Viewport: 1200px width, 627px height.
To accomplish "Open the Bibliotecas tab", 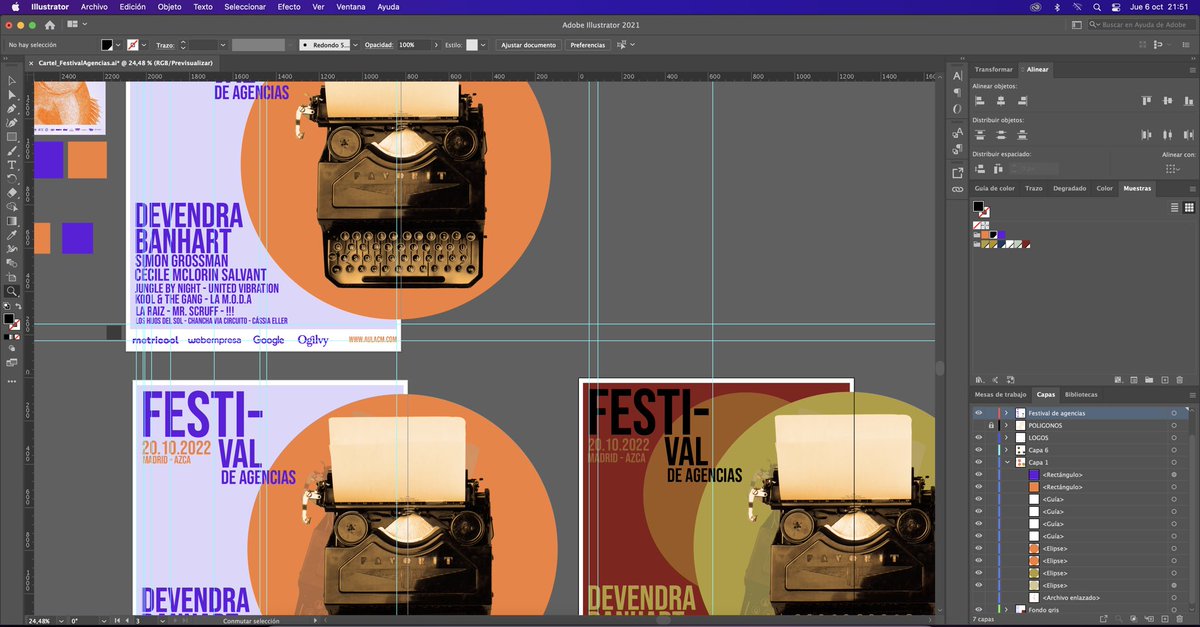I will 1081,395.
